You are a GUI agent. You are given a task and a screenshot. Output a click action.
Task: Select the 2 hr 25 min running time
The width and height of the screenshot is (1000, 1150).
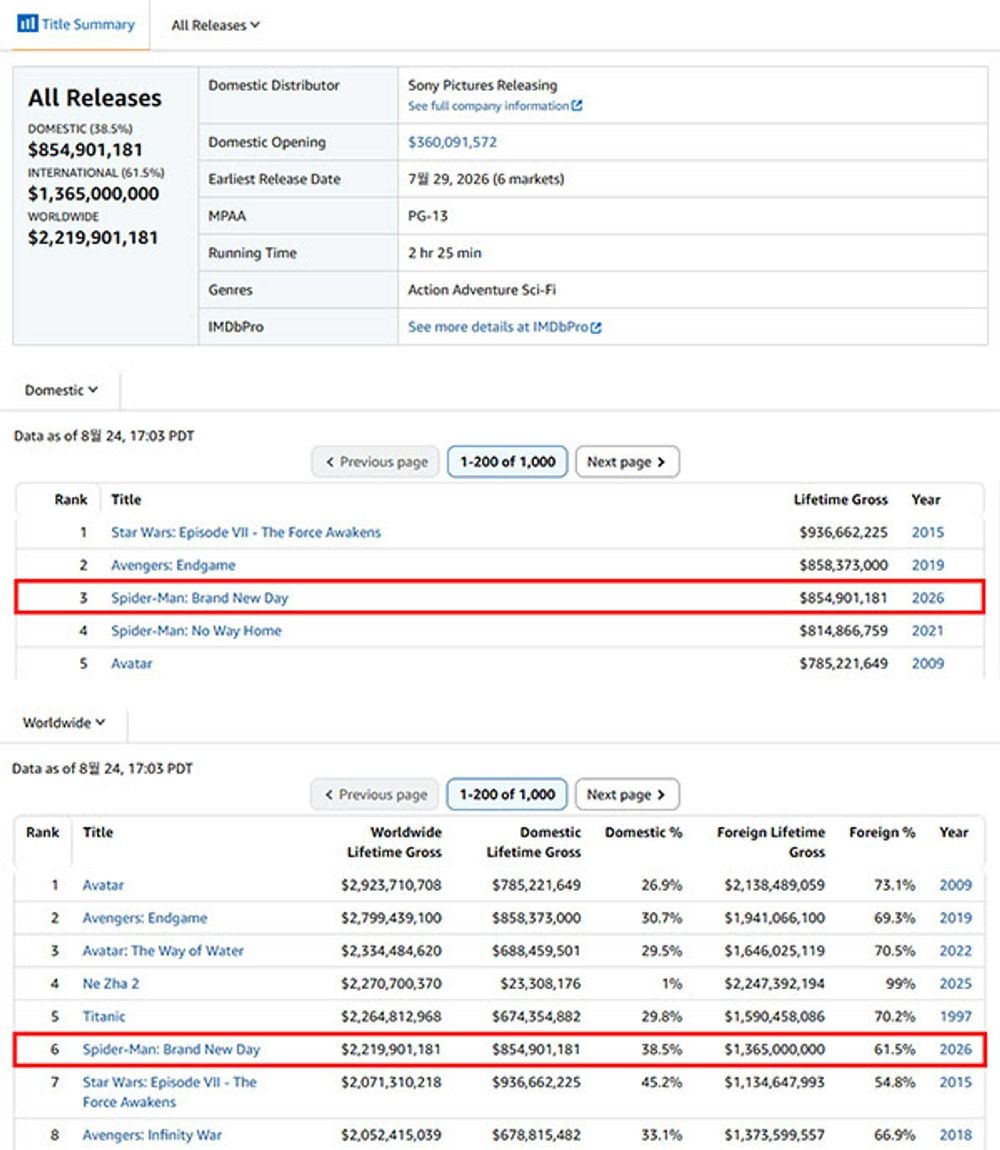pyautogui.click(x=445, y=253)
